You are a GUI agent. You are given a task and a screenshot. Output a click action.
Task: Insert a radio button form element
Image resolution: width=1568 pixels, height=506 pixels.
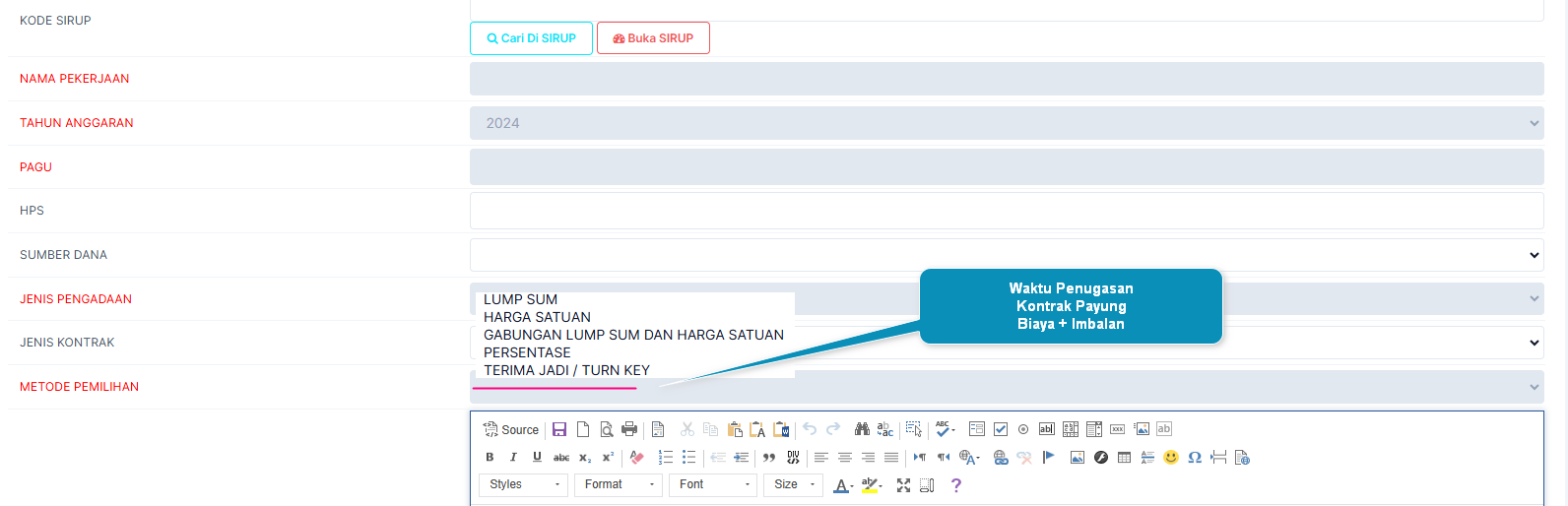click(x=1023, y=429)
